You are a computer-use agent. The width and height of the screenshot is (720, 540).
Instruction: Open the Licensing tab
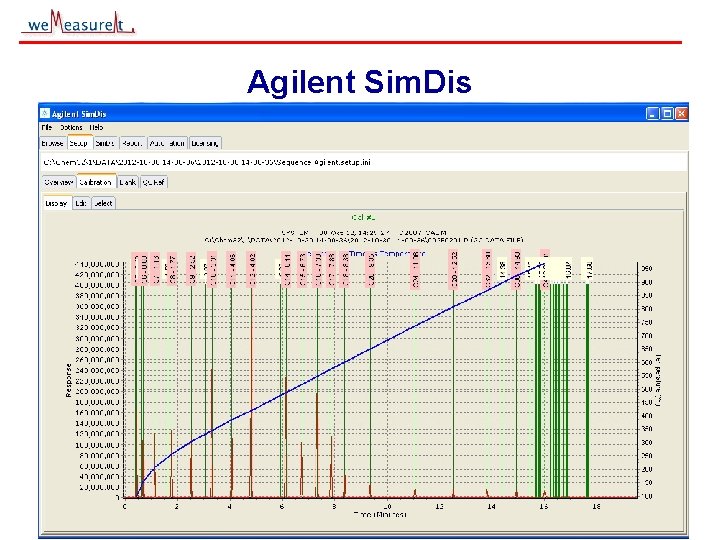click(x=205, y=143)
